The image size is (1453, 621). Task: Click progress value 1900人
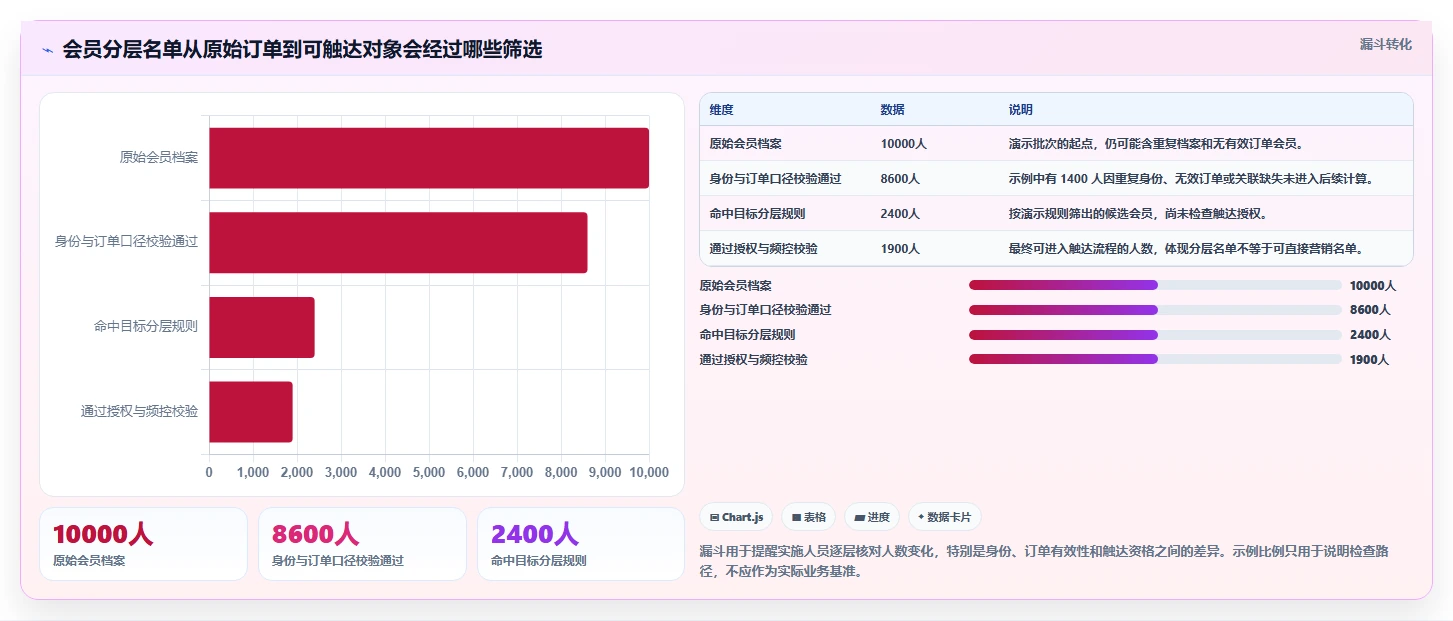pyautogui.click(x=1369, y=360)
